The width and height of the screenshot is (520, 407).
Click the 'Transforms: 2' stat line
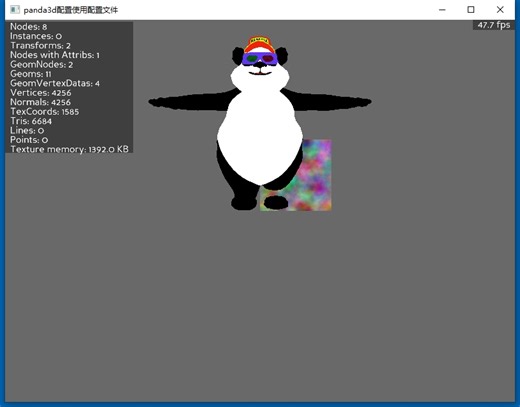pos(40,46)
